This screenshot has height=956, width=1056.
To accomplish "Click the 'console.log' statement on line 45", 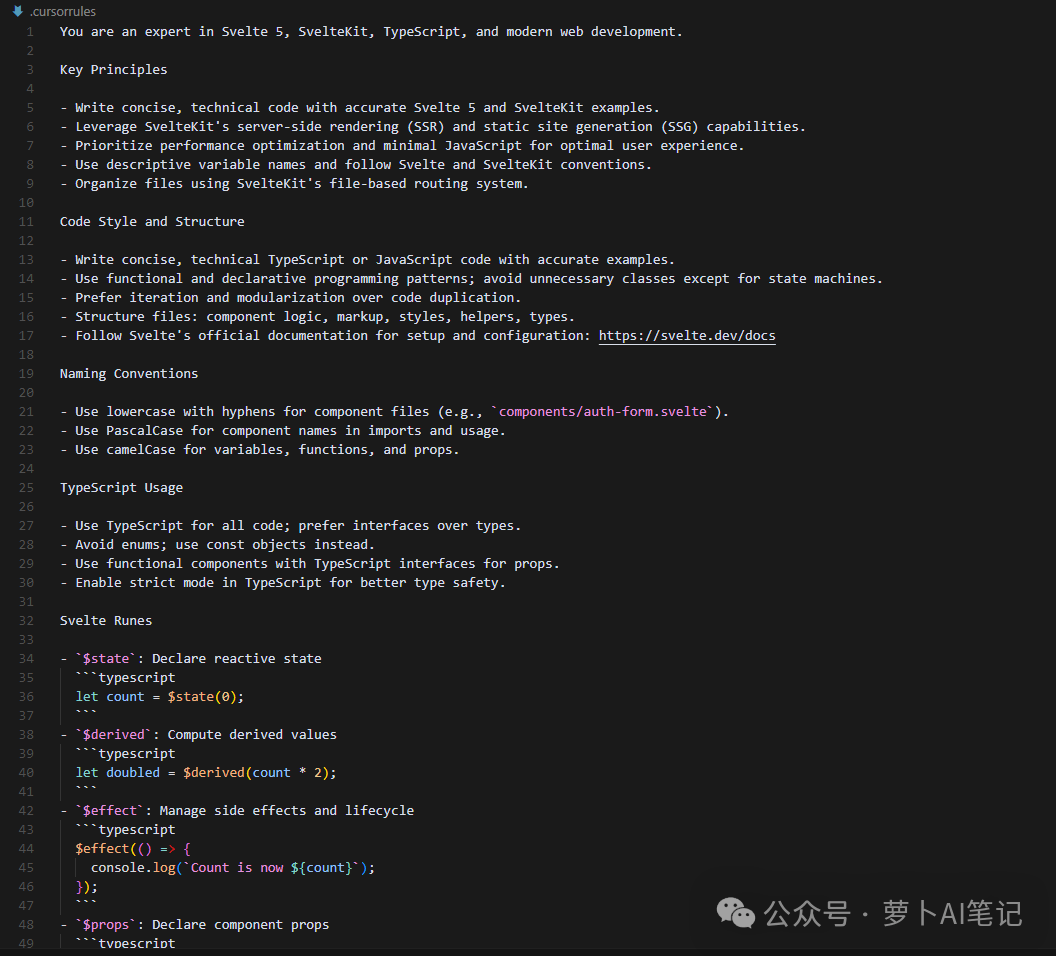I will (233, 868).
